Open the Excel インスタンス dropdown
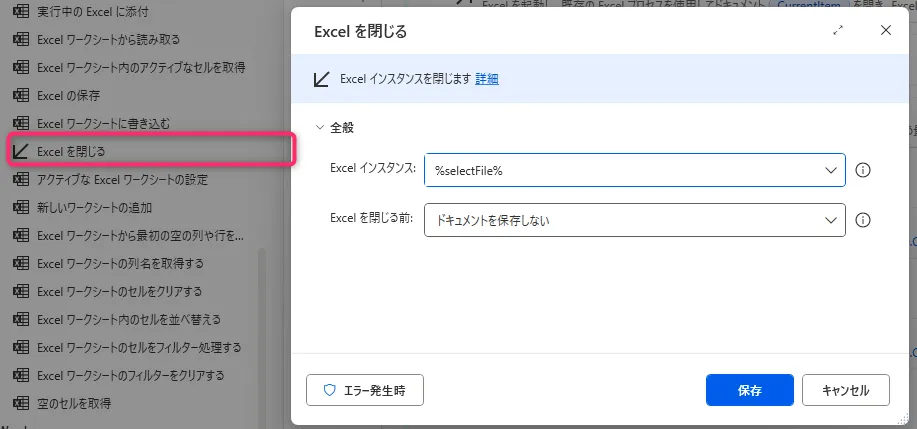This screenshot has width=917, height=429. click(x=635, y=170)
